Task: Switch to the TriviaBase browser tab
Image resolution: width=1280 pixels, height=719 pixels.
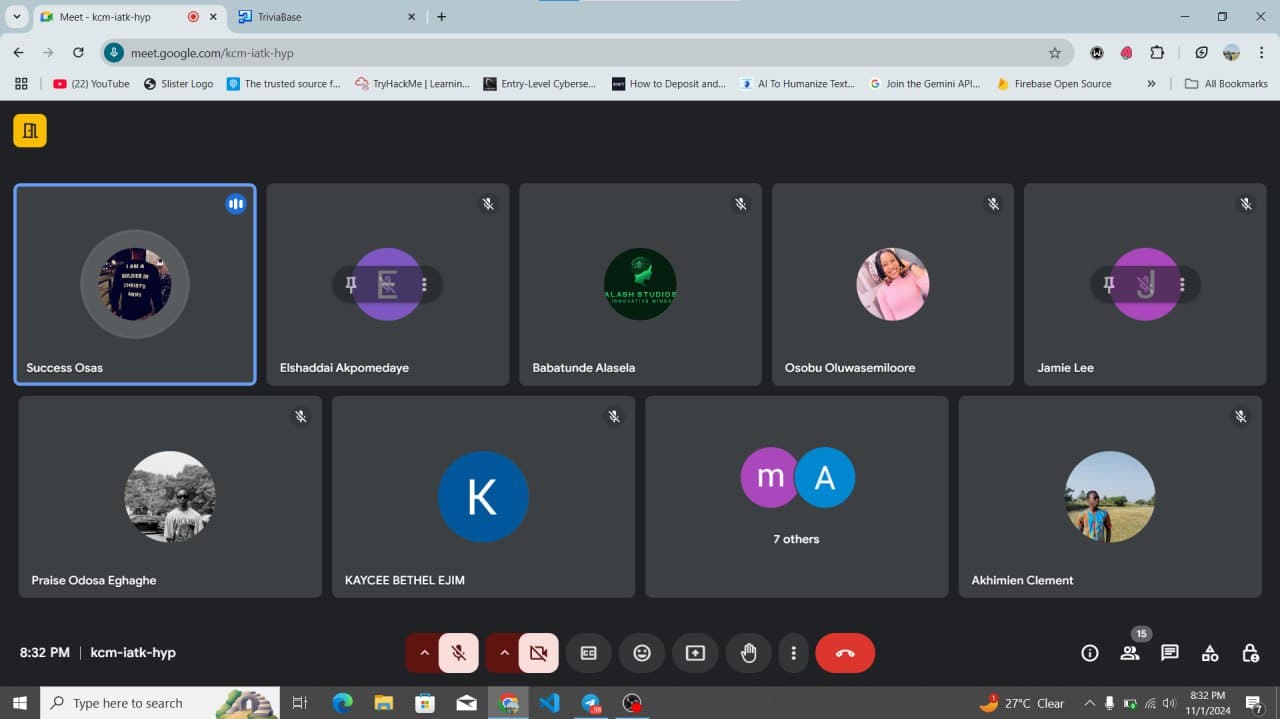Action: [320, 17]
